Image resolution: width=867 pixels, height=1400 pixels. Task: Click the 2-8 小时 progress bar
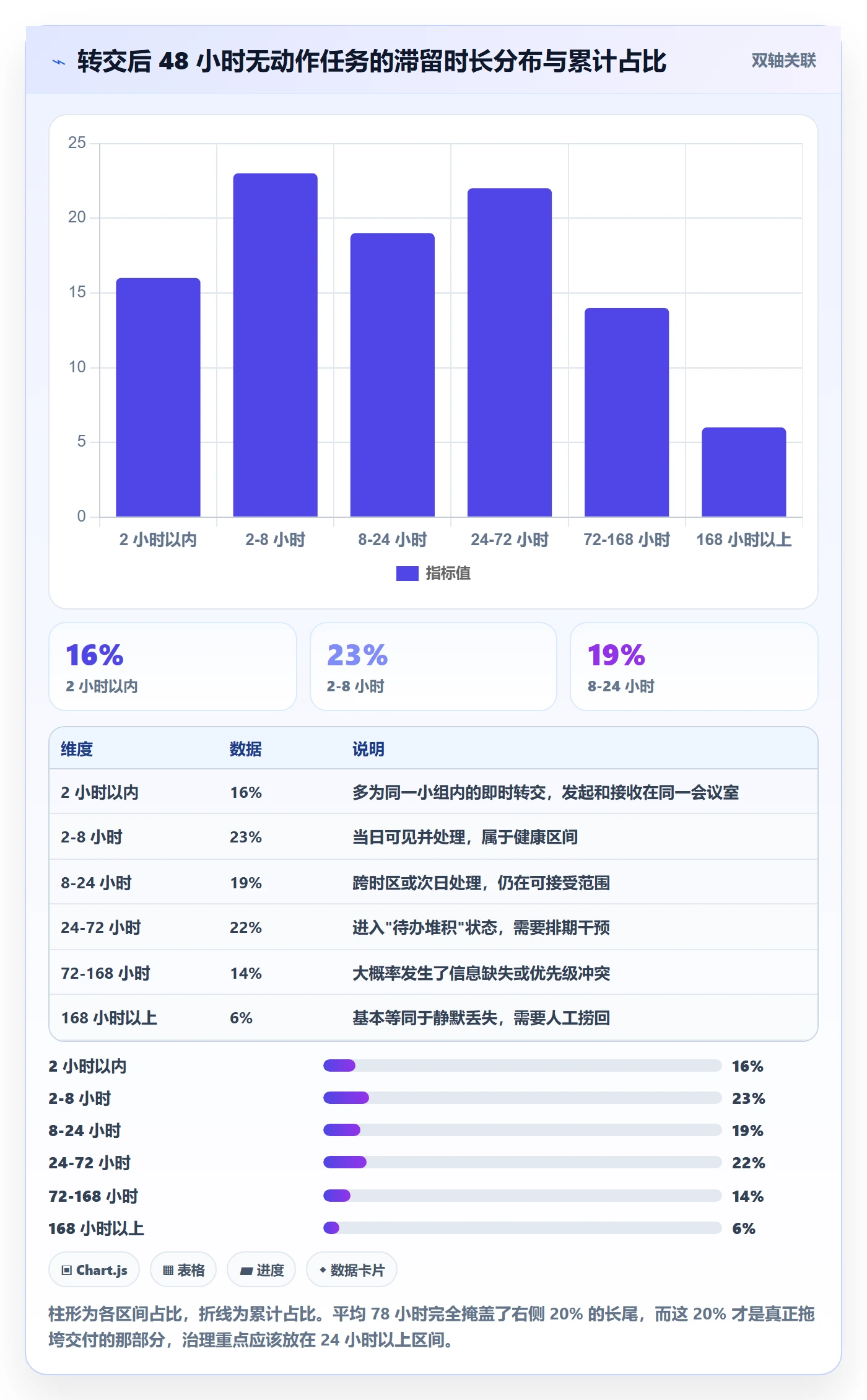[522, 1098]
